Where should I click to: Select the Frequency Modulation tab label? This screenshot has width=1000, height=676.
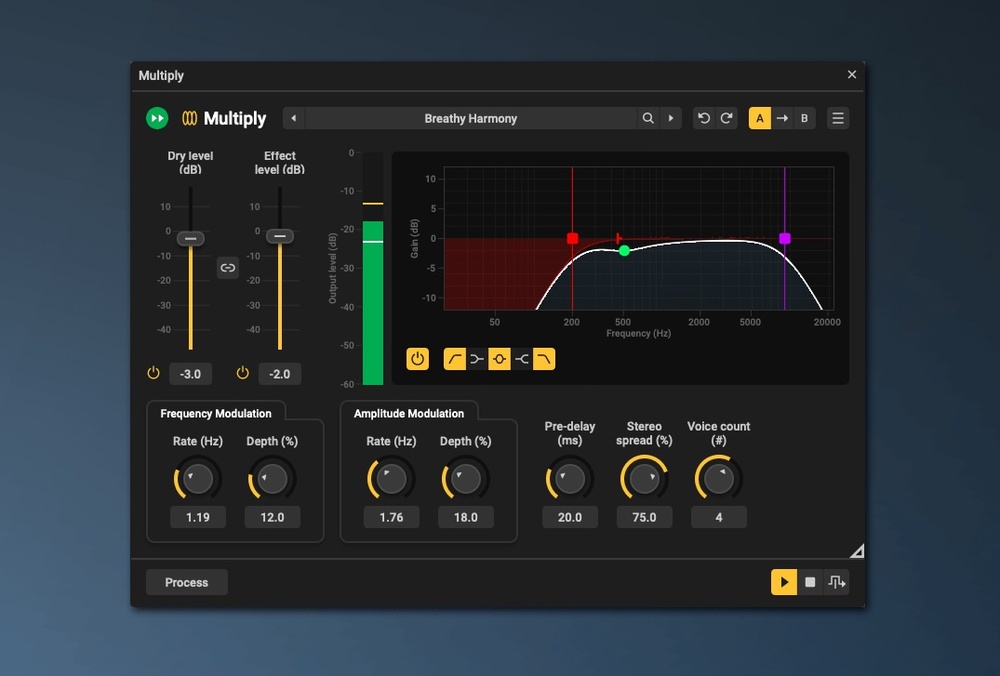coord(216,413)
